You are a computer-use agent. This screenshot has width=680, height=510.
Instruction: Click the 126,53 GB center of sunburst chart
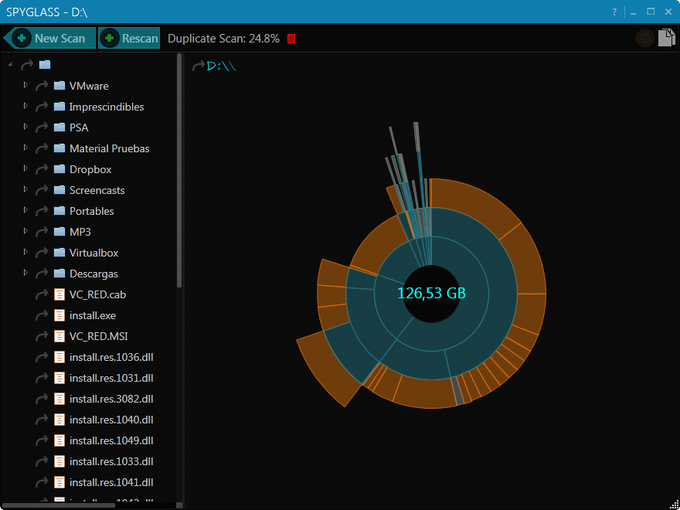(x=432, y=293)
